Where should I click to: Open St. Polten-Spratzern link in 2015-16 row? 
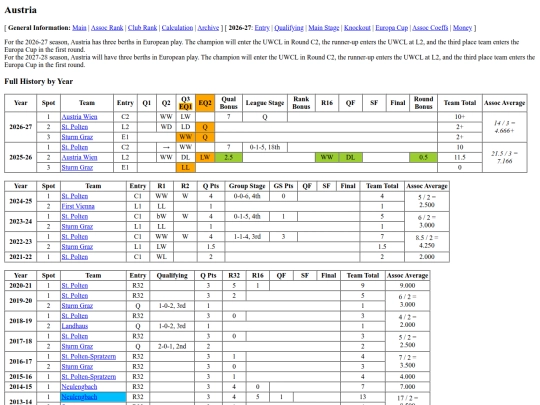(x=89, y=377)
